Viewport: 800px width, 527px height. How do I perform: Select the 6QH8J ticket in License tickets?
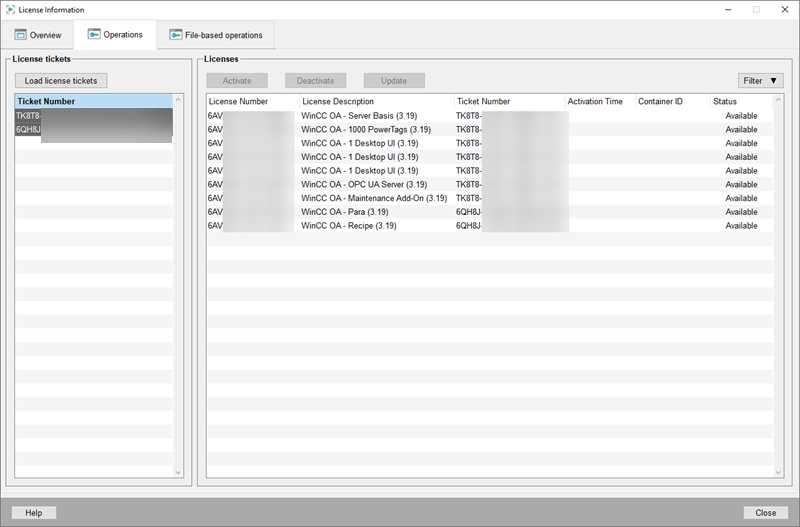[94, 129]
